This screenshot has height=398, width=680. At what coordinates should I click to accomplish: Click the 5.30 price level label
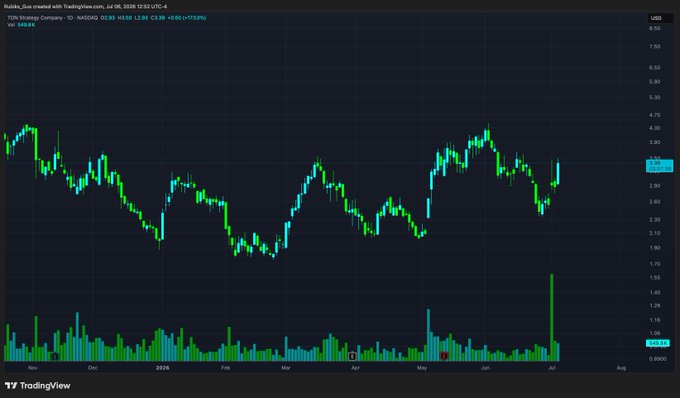654,98
